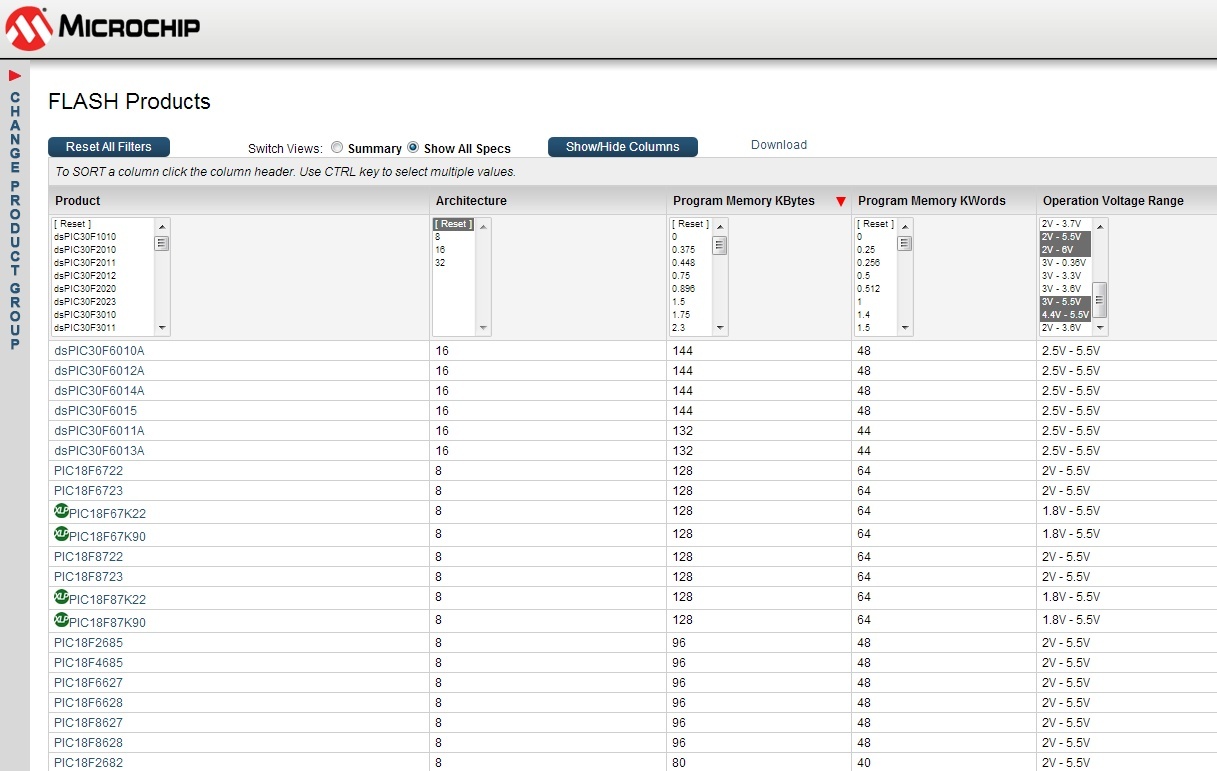This screenshot has width=1217, height=771.
Task: Open the dsPIC30F6014A product link
Action: 99,391
